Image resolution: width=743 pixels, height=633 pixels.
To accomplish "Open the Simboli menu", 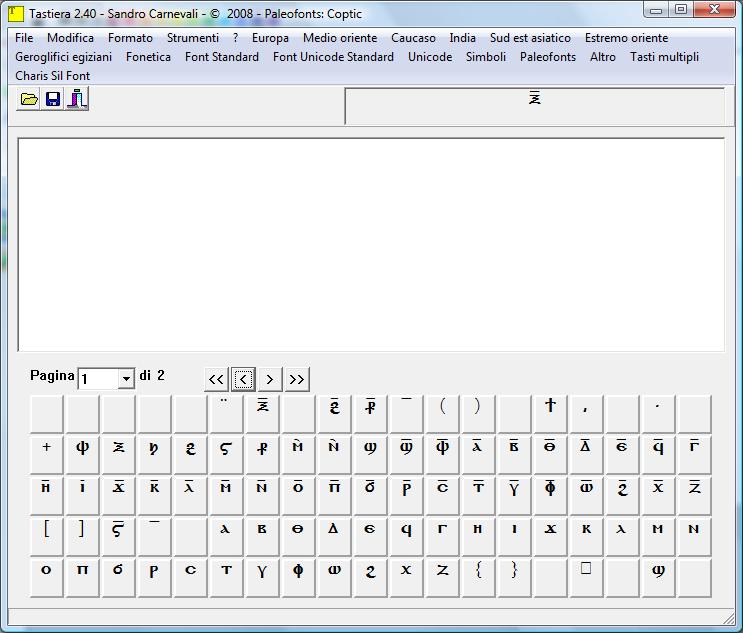I will (486, 57).
